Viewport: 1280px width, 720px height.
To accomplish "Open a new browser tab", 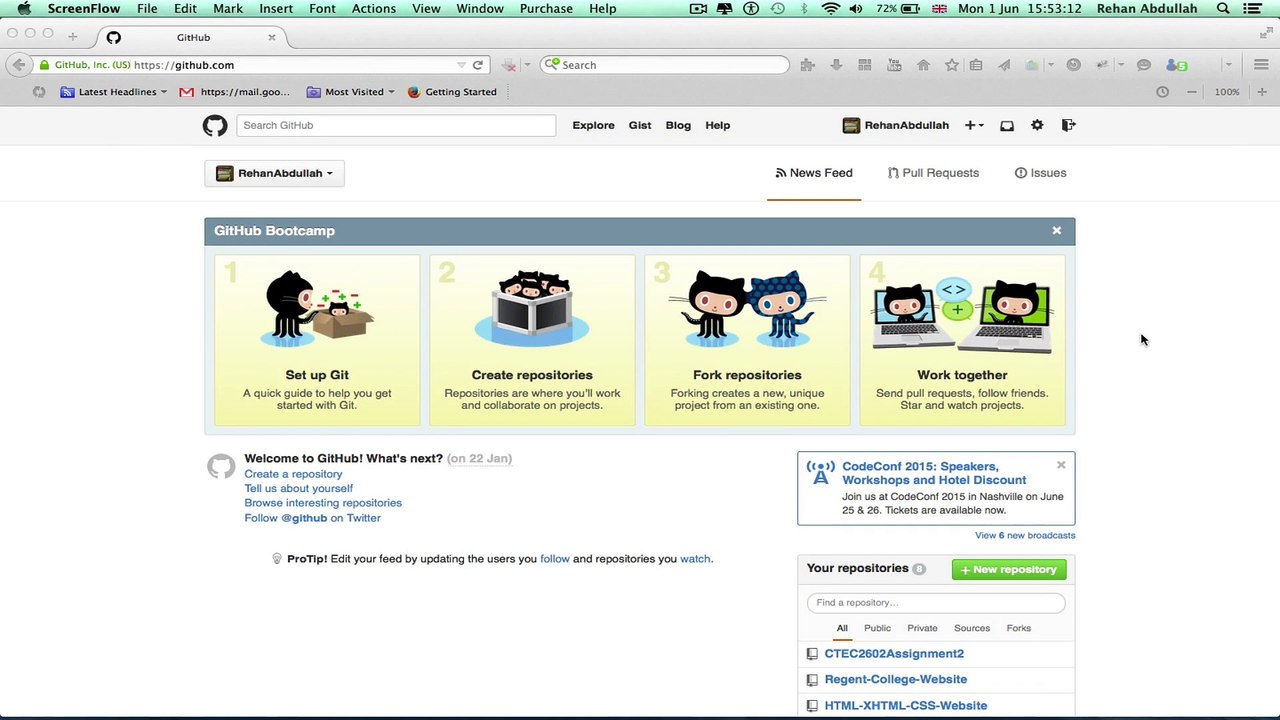I will tap(72, 37).
